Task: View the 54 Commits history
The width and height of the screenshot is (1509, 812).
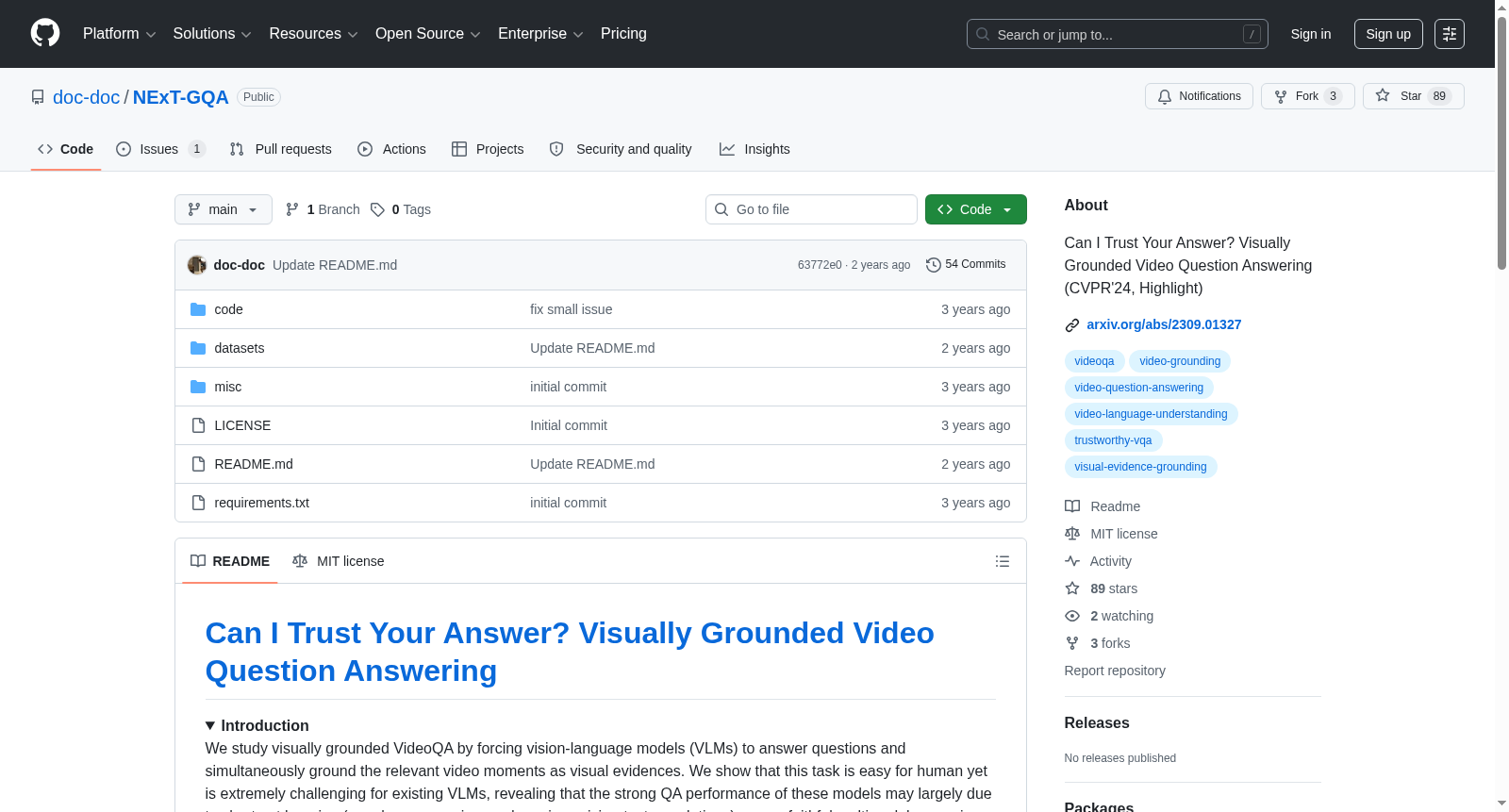Action: coord(966,265)
